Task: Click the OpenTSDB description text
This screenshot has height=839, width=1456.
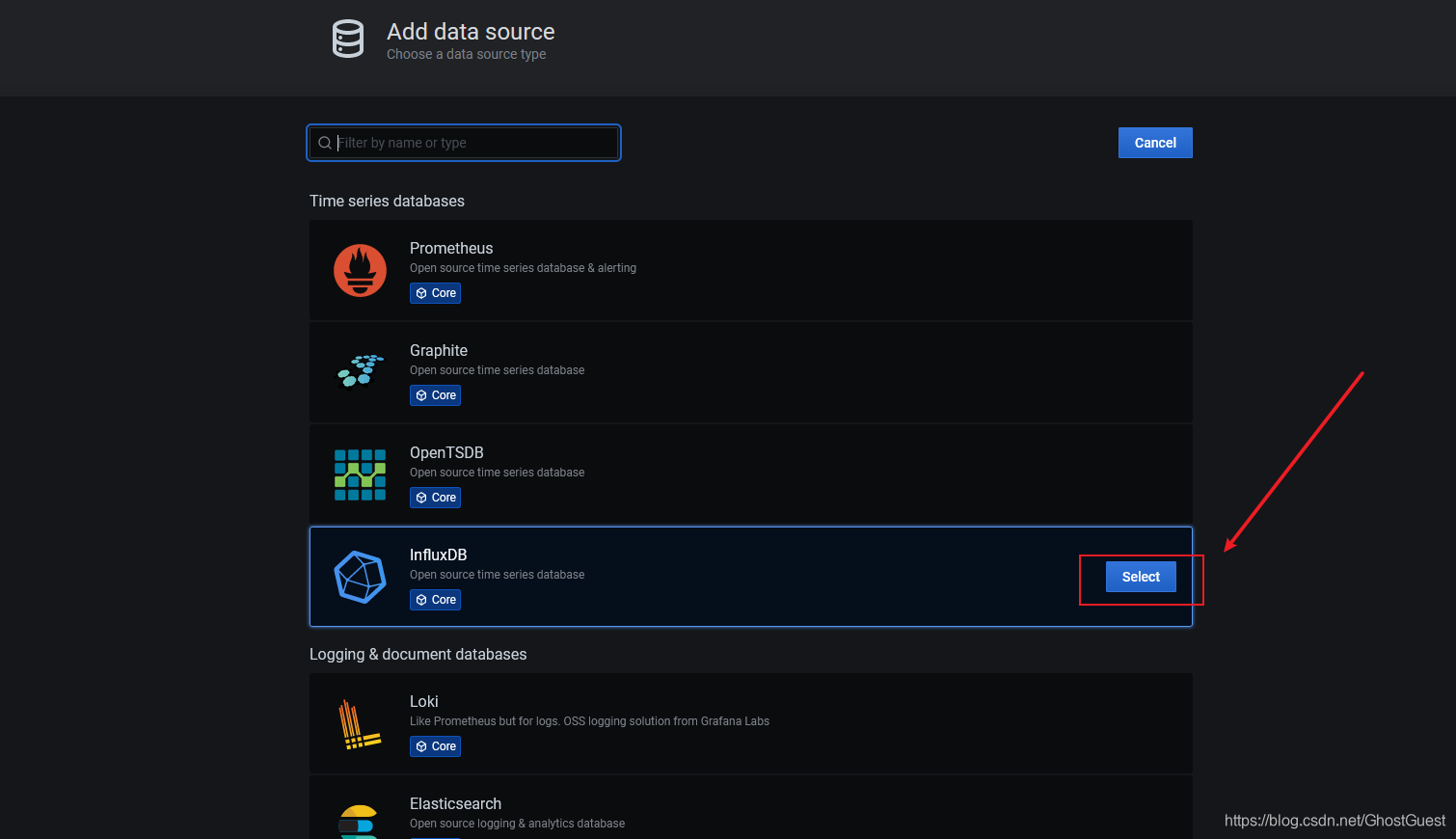Action: 497,473
